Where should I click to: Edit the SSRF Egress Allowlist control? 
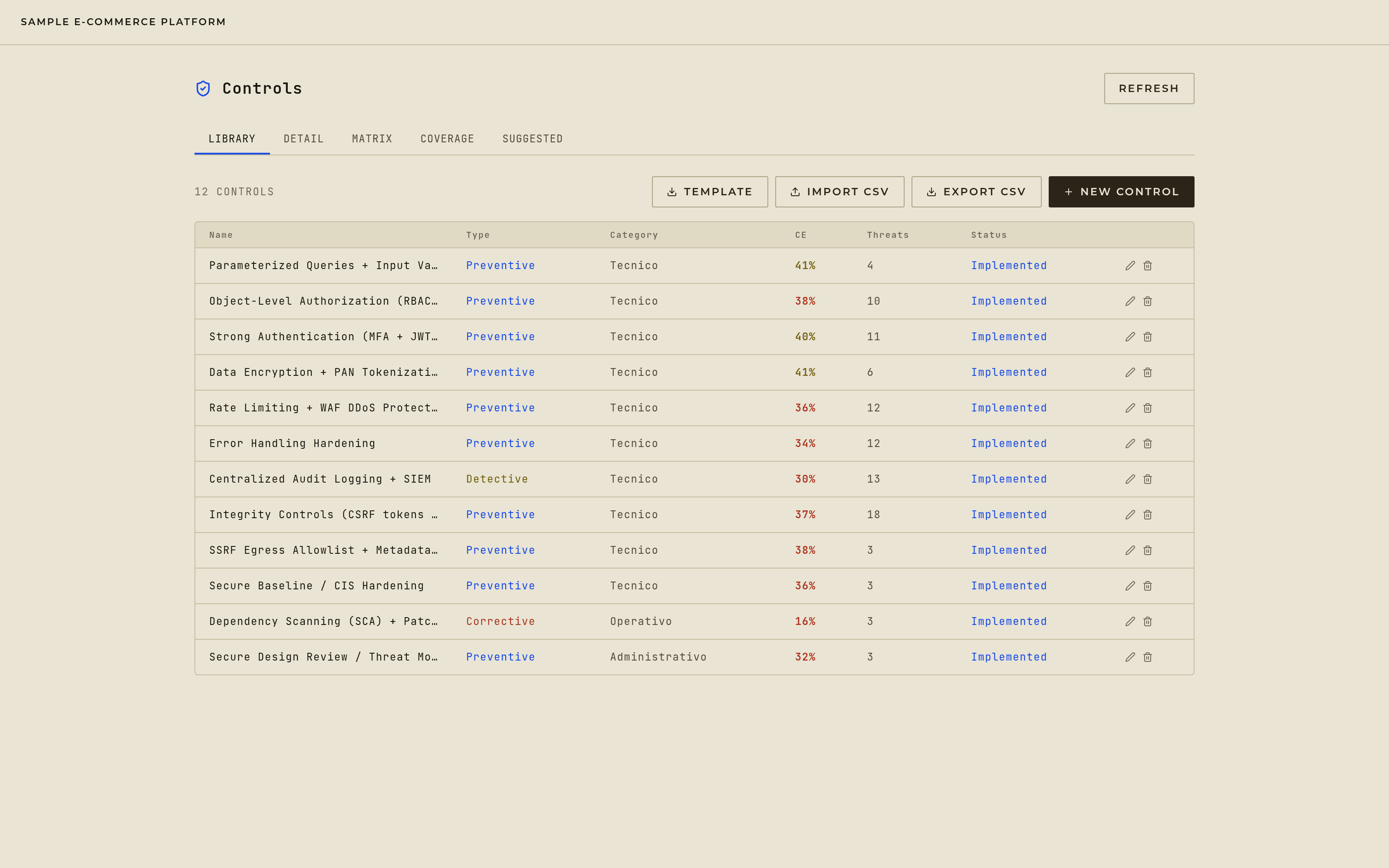click(1130, 551)
